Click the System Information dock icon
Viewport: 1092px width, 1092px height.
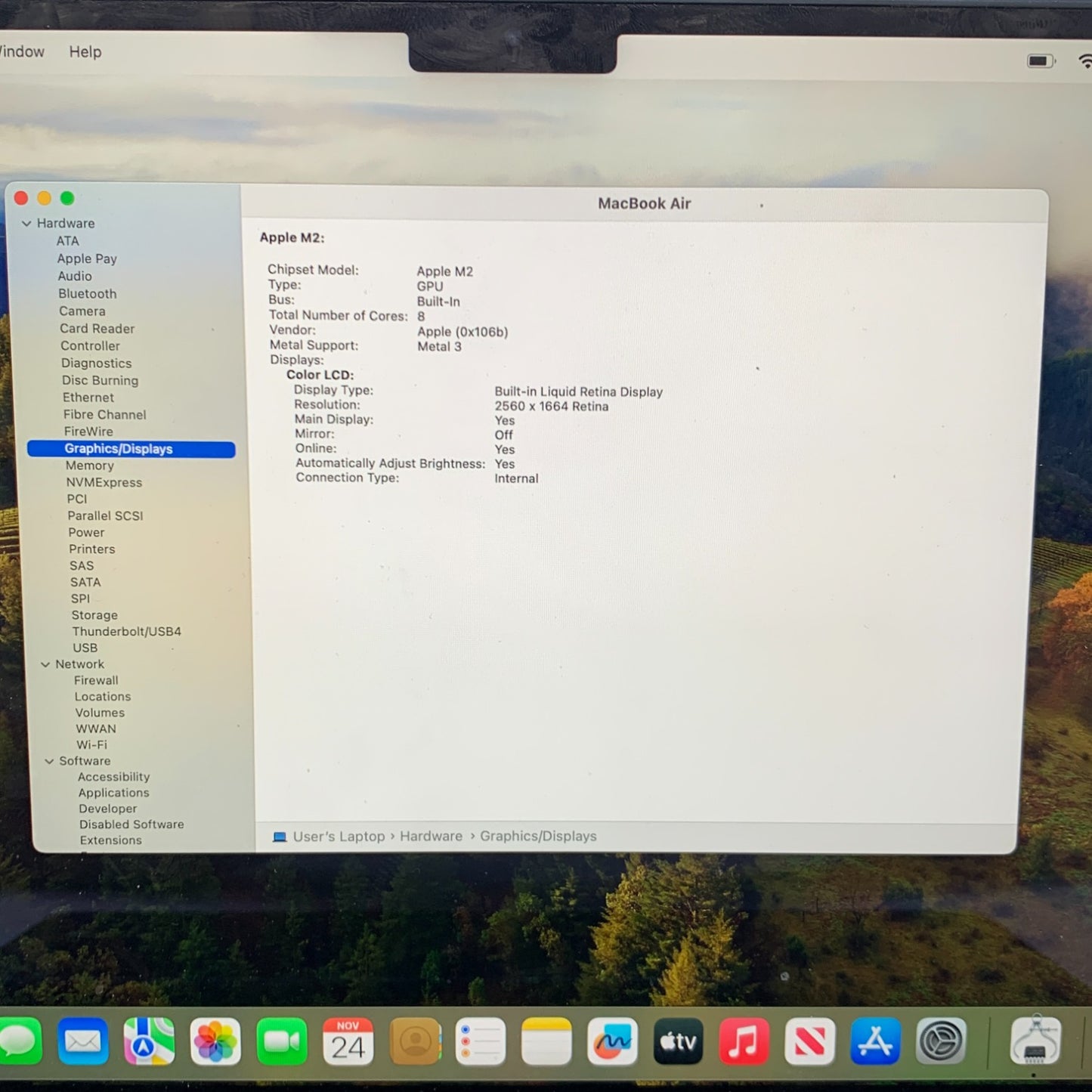pyautogui.click(x=1035, y=1041)
